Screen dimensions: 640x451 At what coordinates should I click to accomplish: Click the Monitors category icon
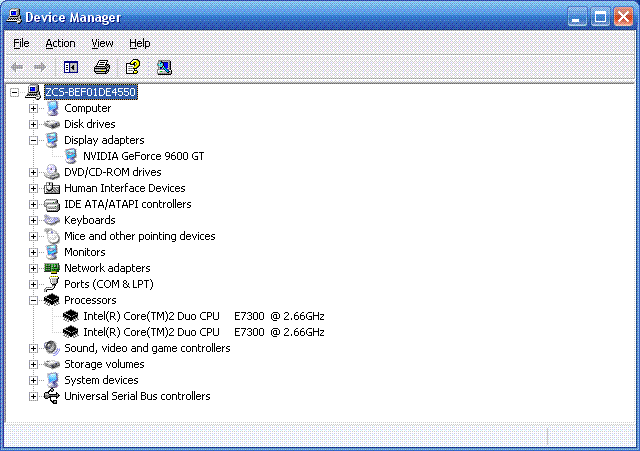pos(52,252)
